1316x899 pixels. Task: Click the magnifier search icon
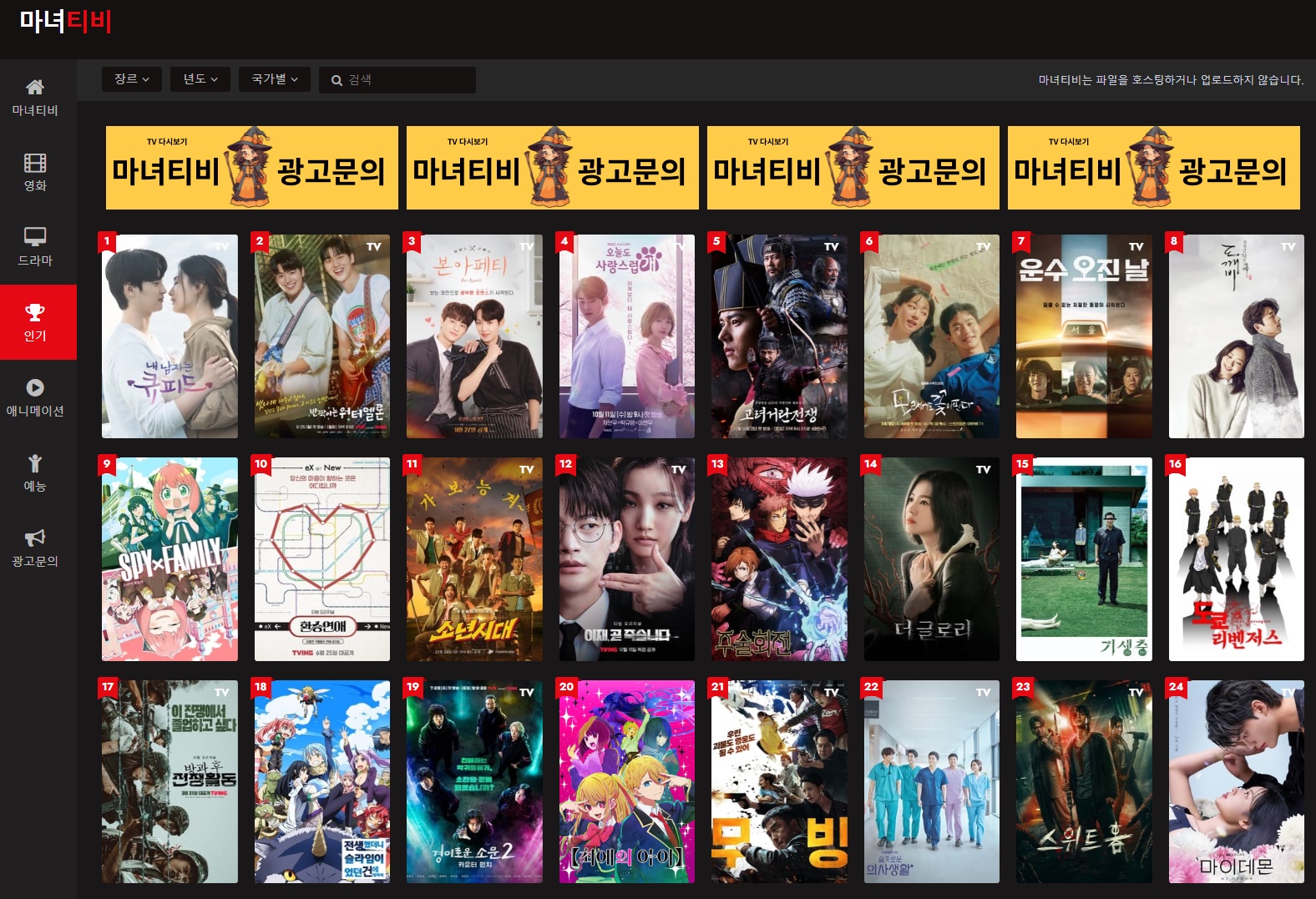tap(337, 80)
